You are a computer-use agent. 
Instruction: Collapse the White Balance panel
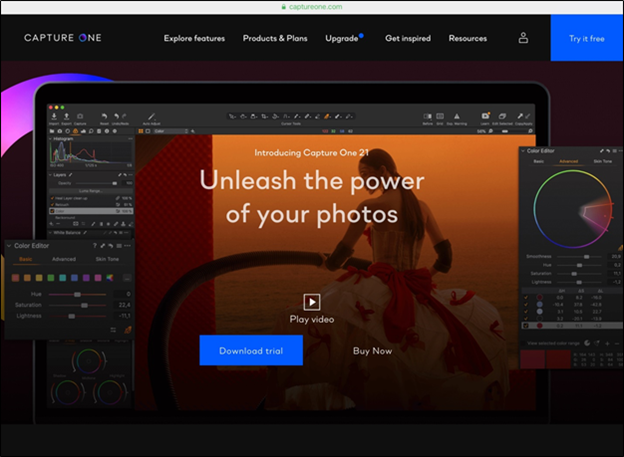[x=50, y=232]
